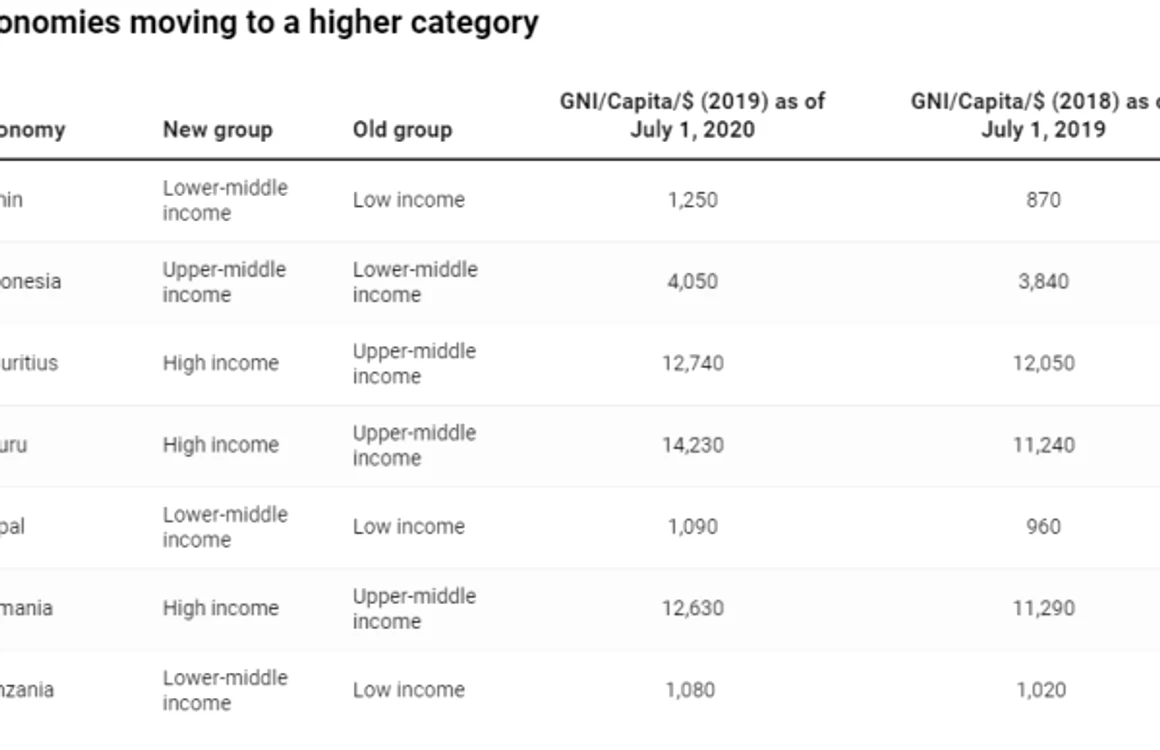Click the table title about higher category
This screenshot has width=1160, height=750.
pos(269,22)
